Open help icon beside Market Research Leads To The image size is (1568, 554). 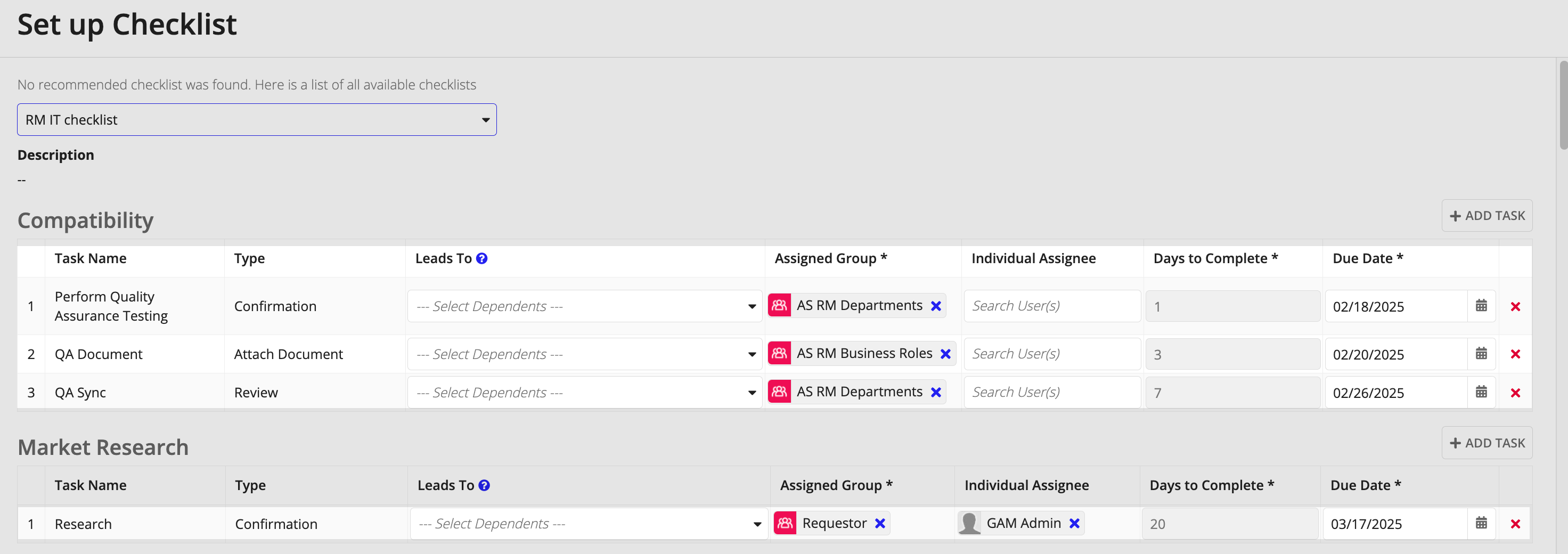(x=484, y=486)
